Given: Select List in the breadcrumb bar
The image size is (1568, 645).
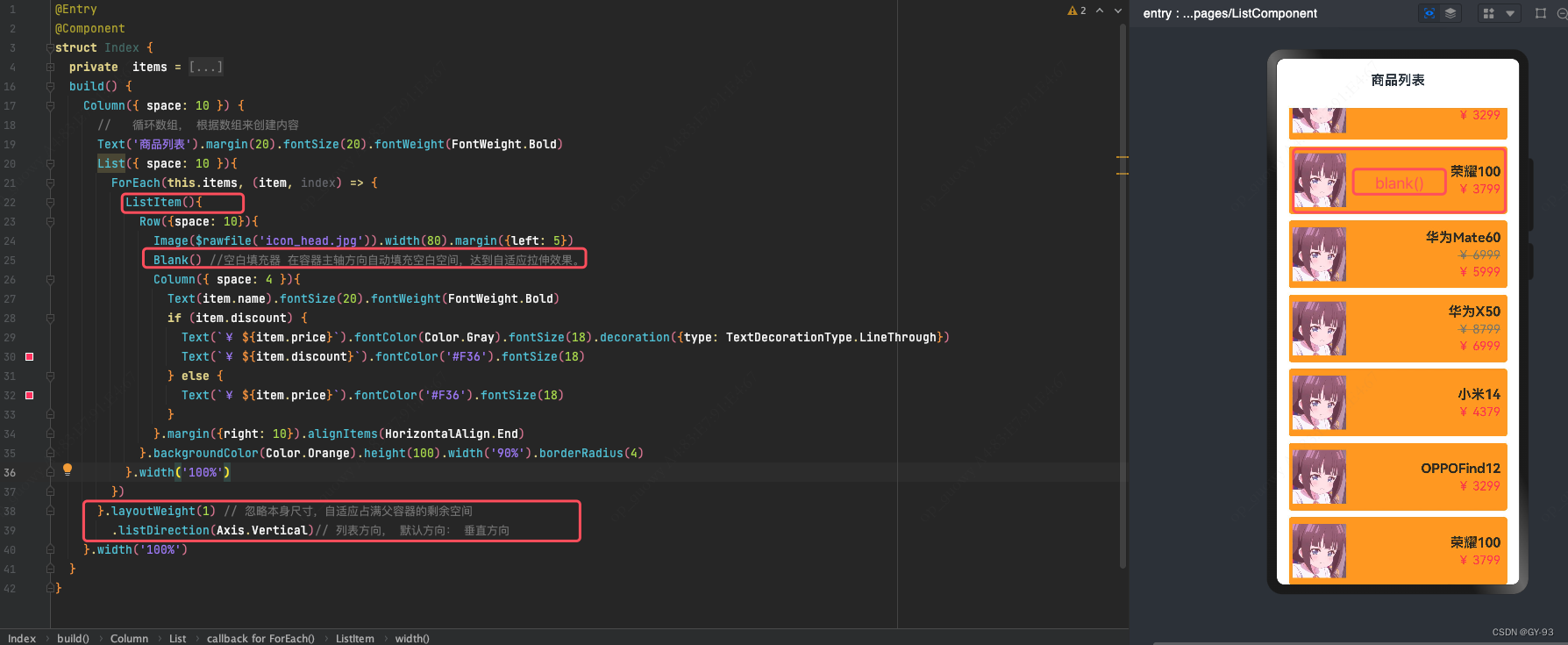Looking at the screenshot, I should pyautogui.click(x=177, y=638).
